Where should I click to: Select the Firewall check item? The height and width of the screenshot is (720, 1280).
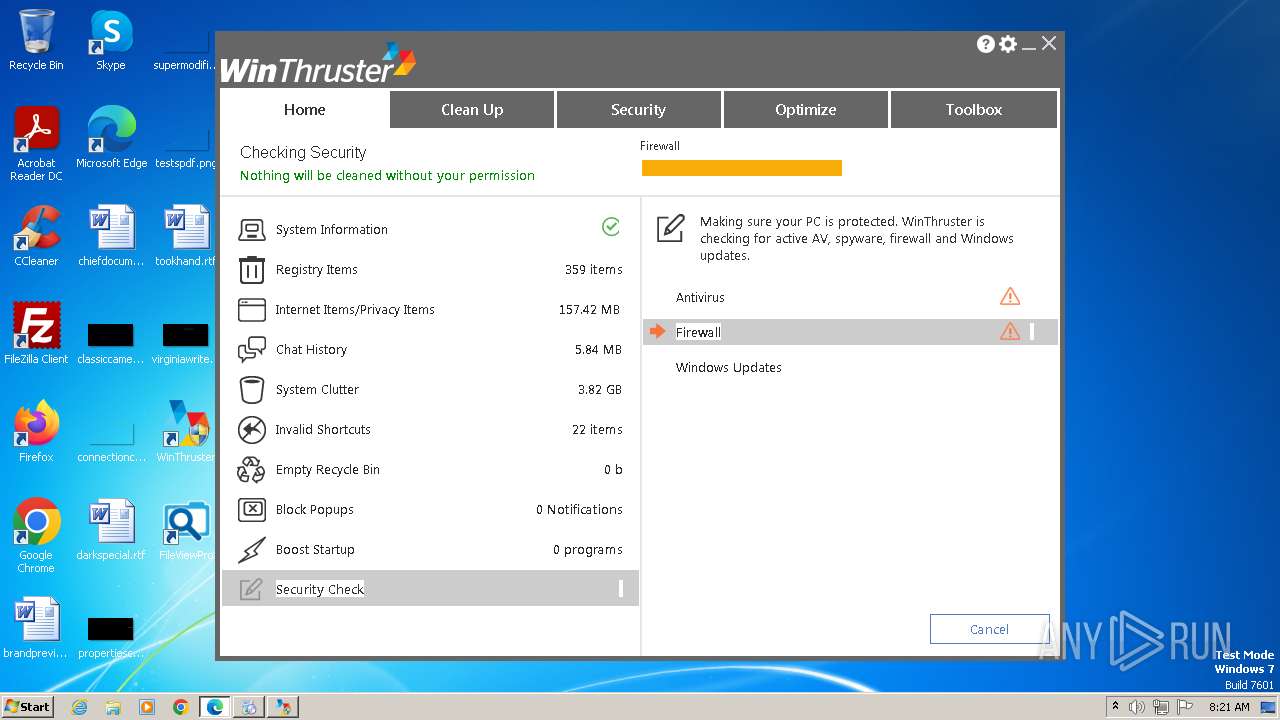[698, 332]
